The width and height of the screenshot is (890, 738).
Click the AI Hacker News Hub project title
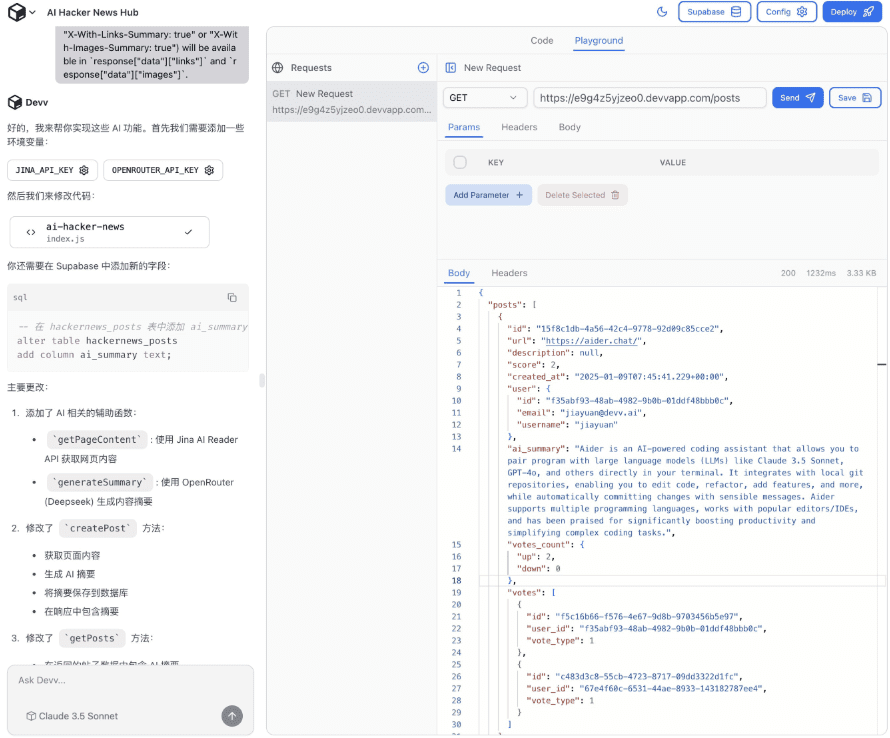click(93, 12)
